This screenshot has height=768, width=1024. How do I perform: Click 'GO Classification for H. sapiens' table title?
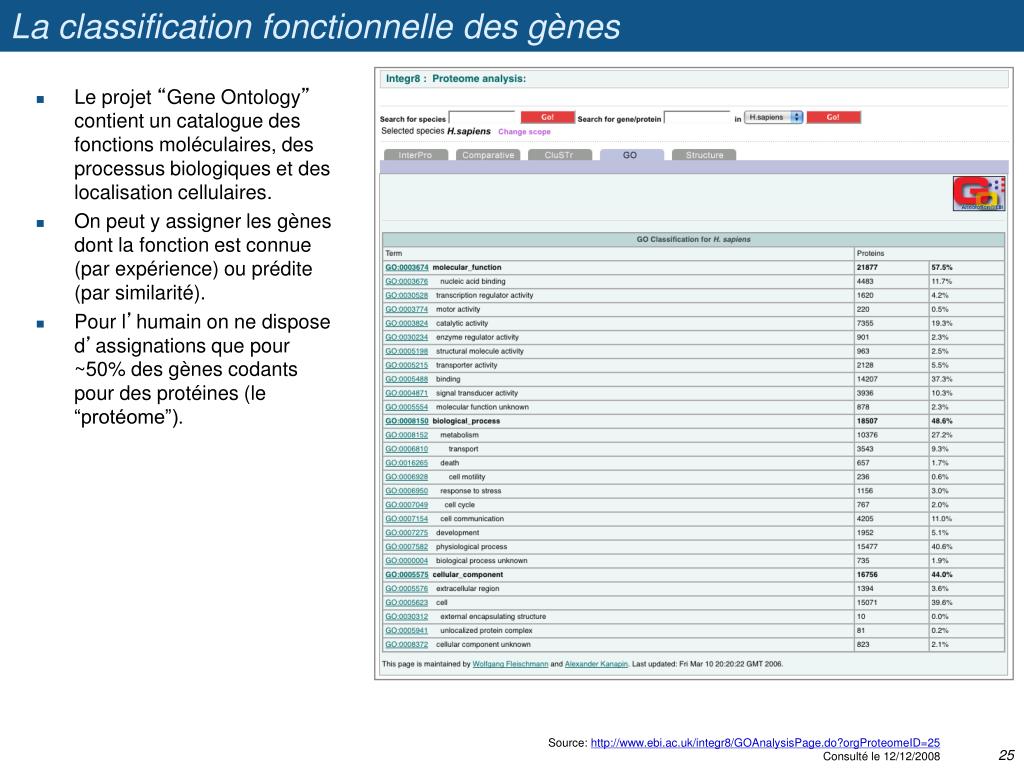pos(694,240)
